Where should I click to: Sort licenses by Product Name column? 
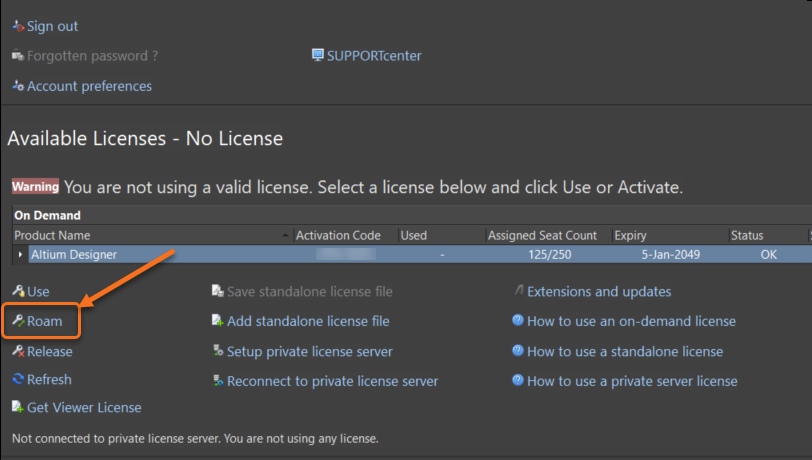tap(150, 235)
